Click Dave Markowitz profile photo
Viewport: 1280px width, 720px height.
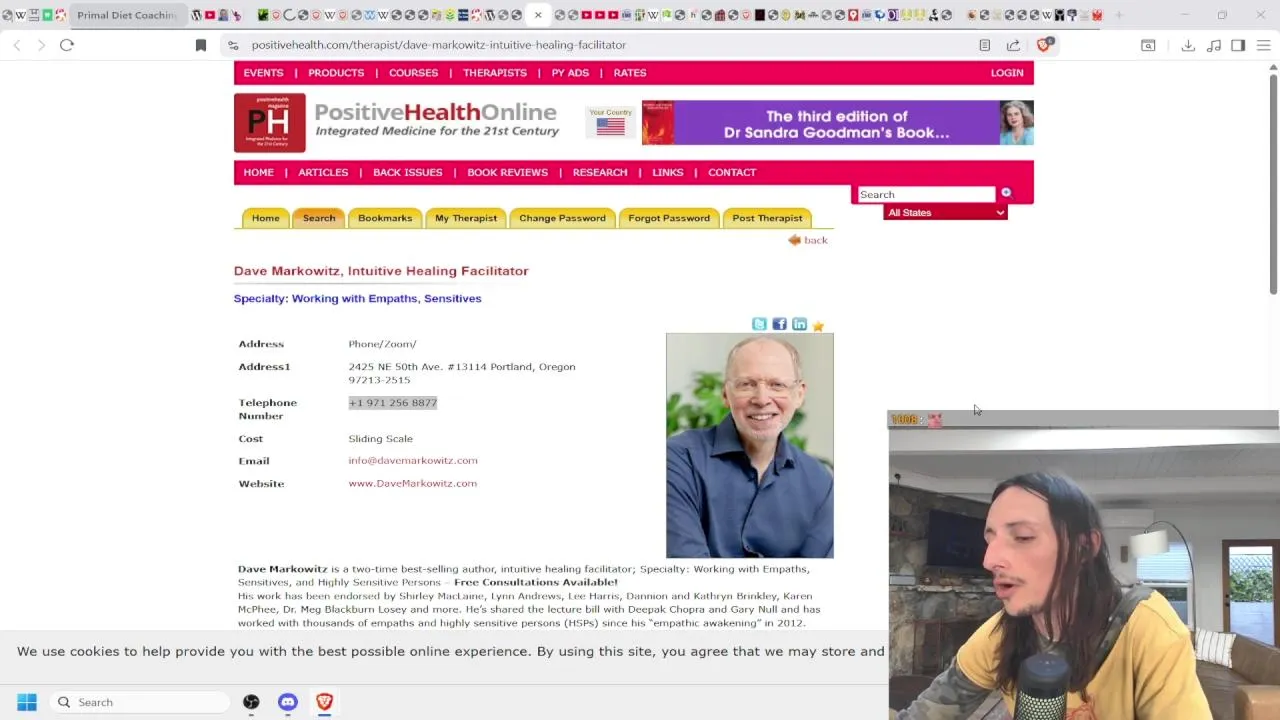[749, 446]
